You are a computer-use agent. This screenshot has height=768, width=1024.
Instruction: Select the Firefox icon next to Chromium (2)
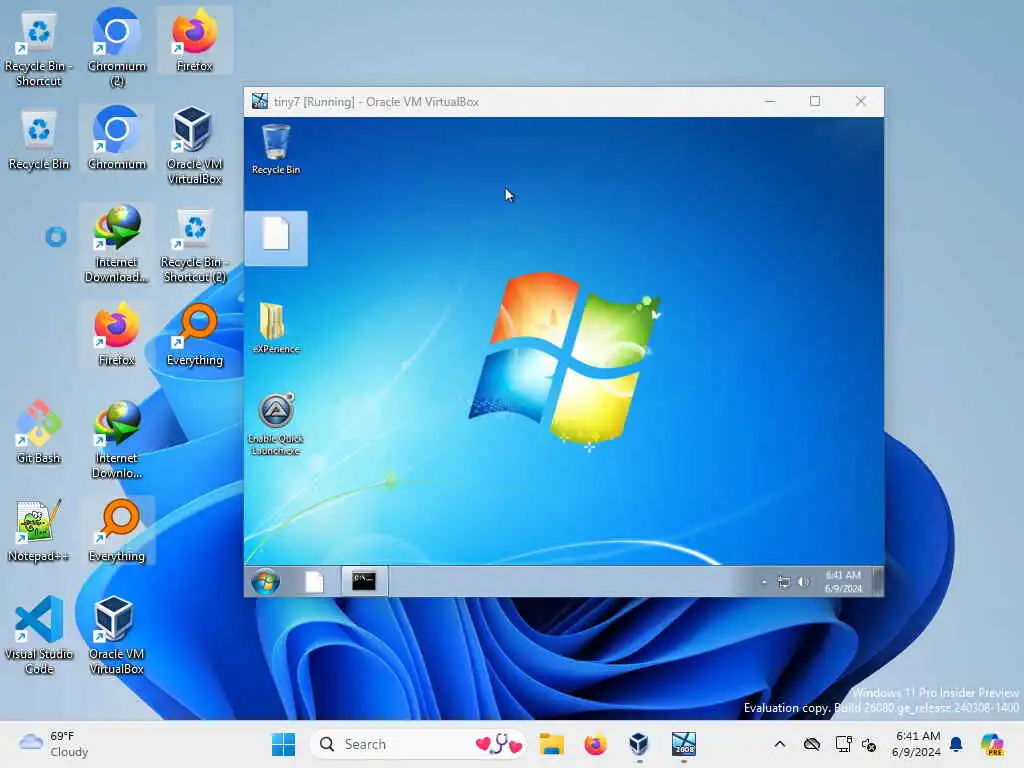(x=195, y=40)
